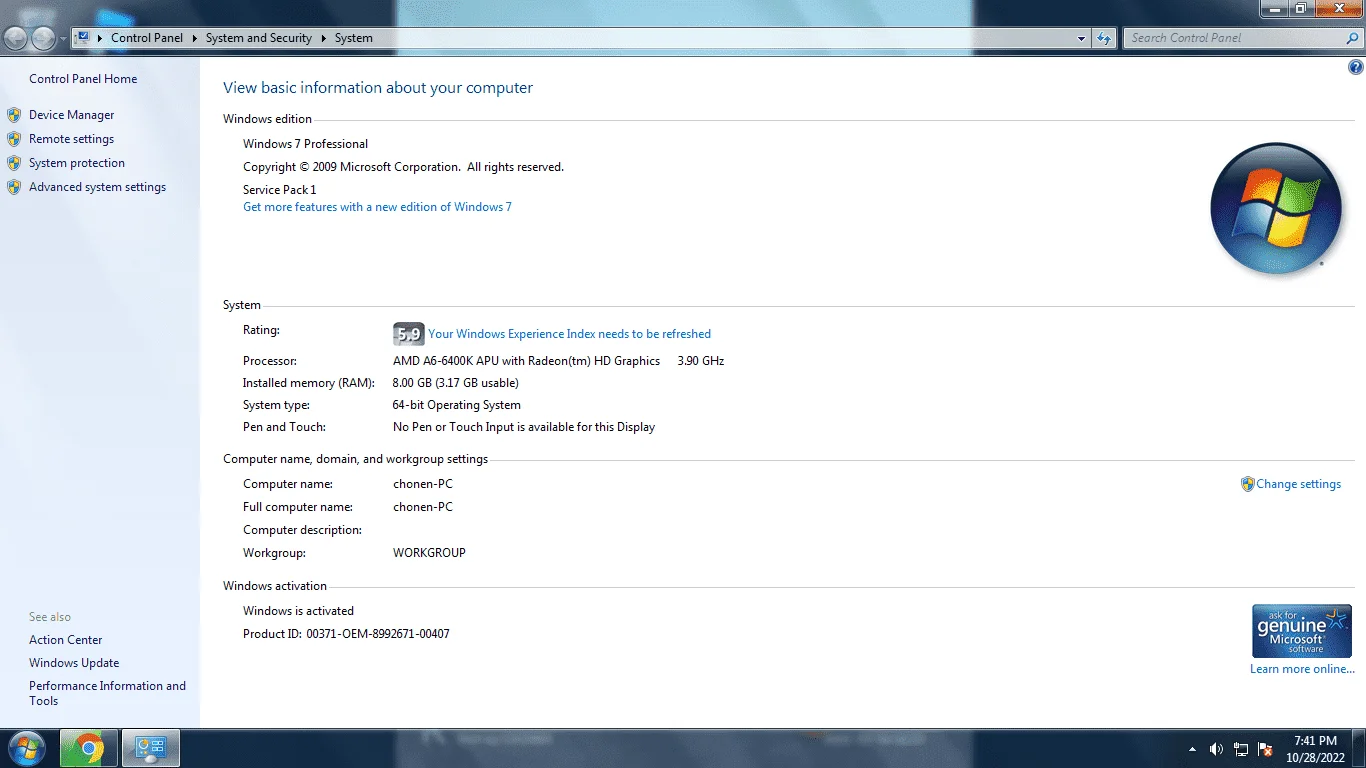
Task: Click the Change settings link
Action: pos(1298,484)
